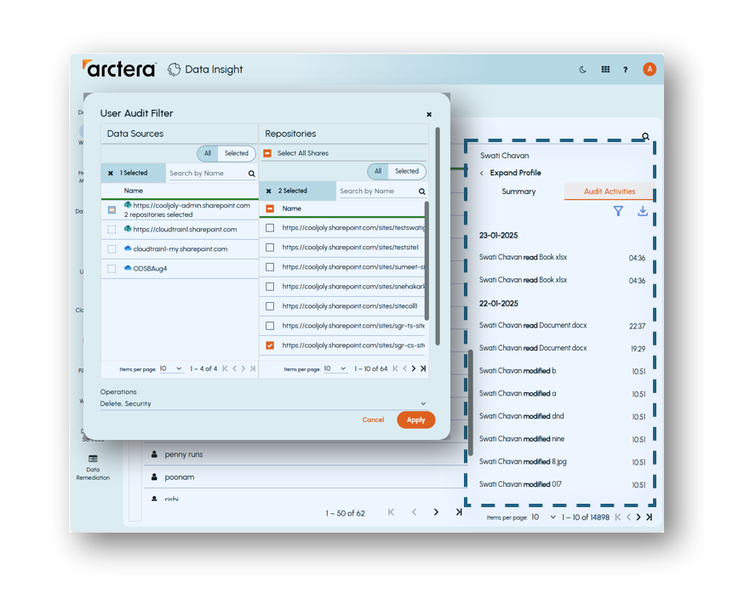Click sites/testswati repository row text
This screenshot has width=750, height=605.
click(353, 228)
